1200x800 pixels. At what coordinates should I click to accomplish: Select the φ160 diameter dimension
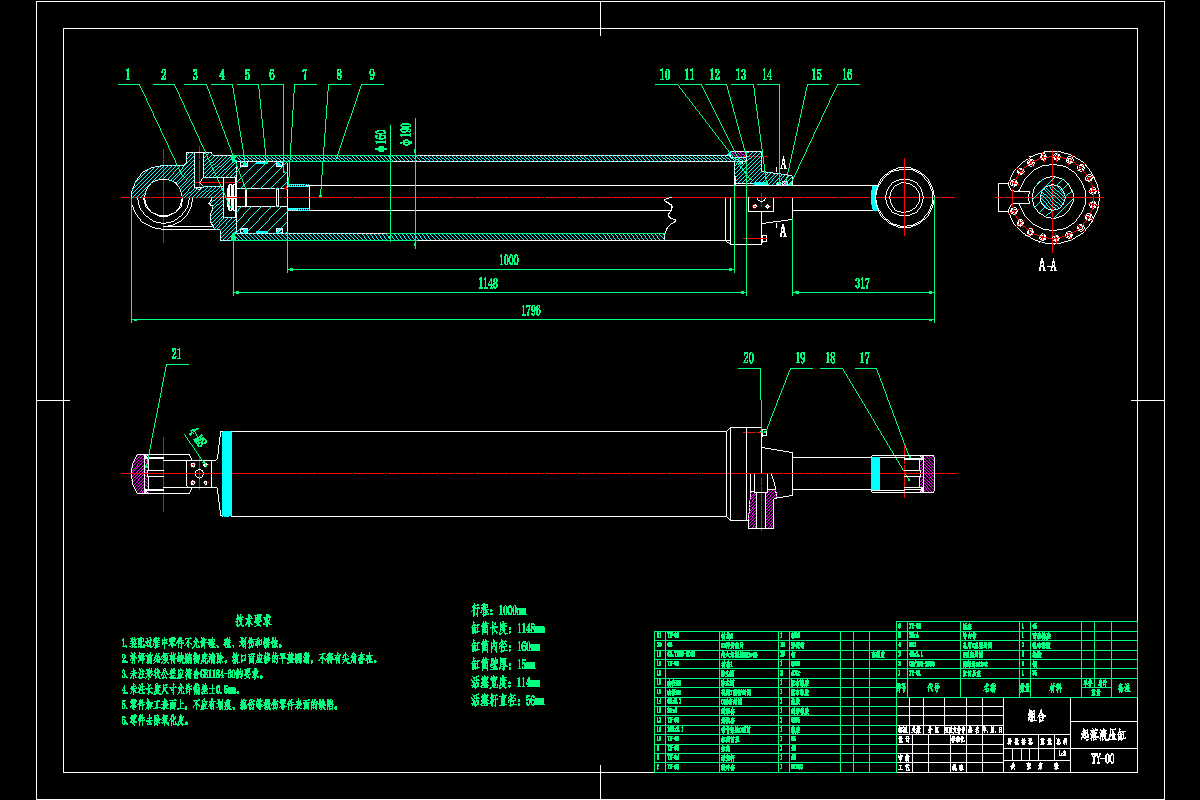coord(381,139)
